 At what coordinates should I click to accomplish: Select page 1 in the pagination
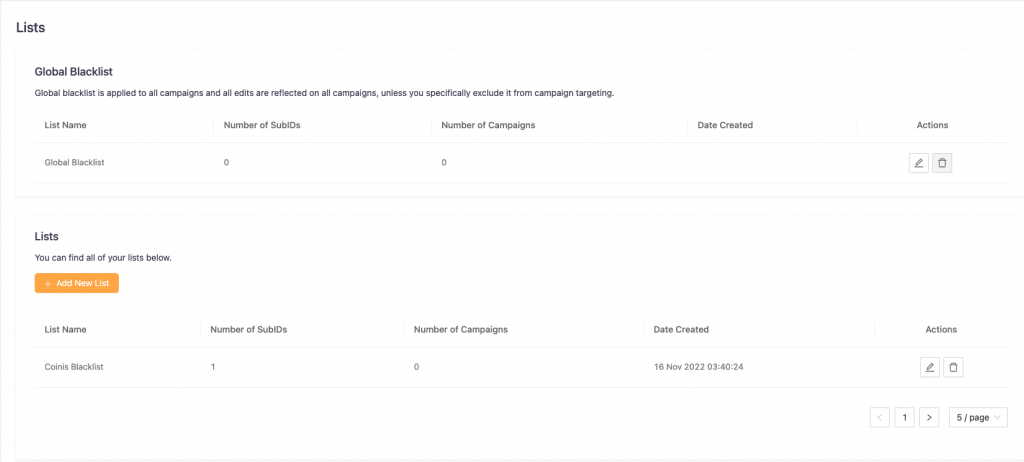pos(904,417)
